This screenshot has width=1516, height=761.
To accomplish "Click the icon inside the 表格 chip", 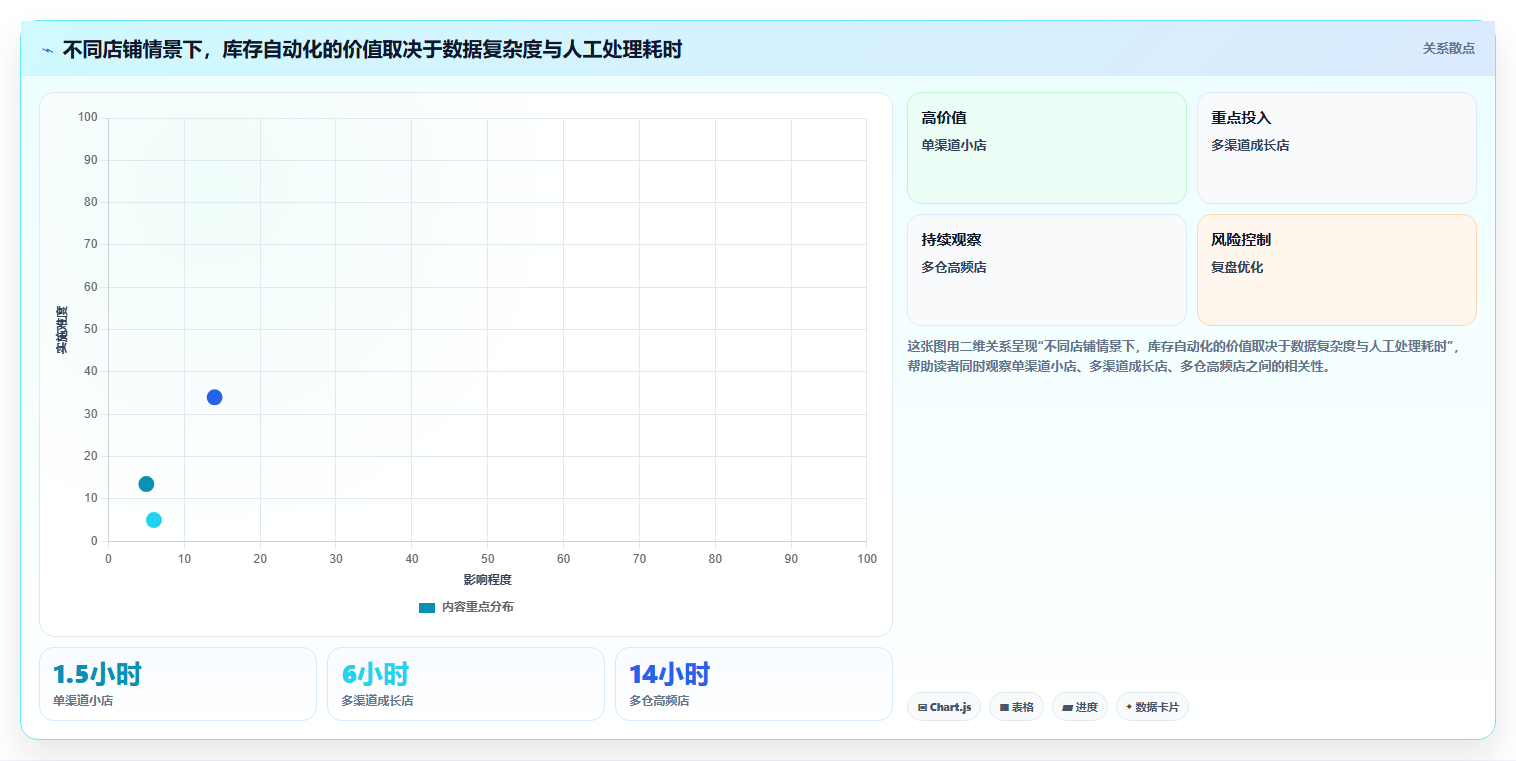I will point(1004,707).
